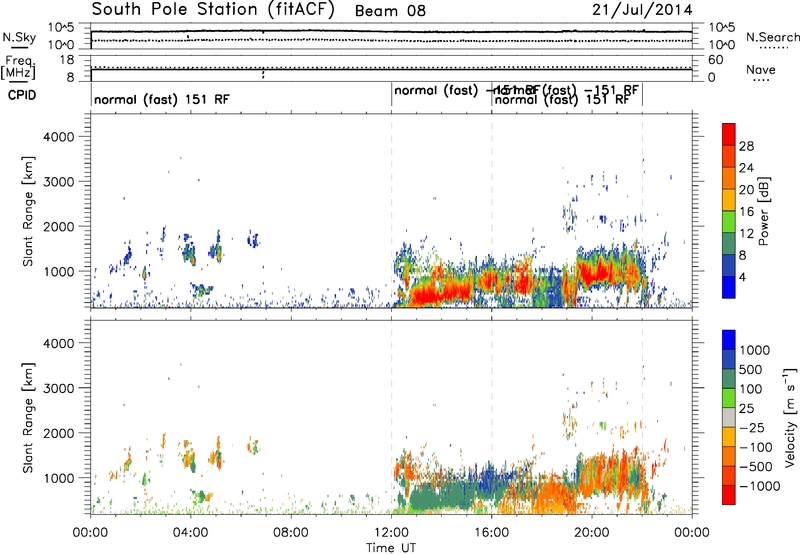Click the power panel 'Slant Range [km]' label

[28, 211]
